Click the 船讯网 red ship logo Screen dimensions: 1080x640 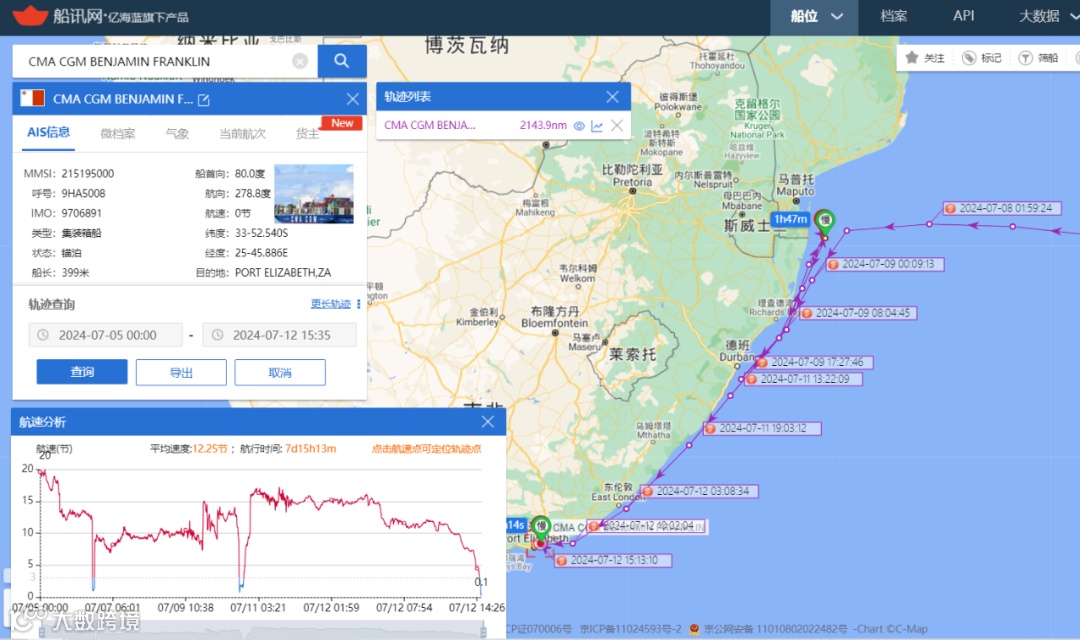[x=30, y=14]
